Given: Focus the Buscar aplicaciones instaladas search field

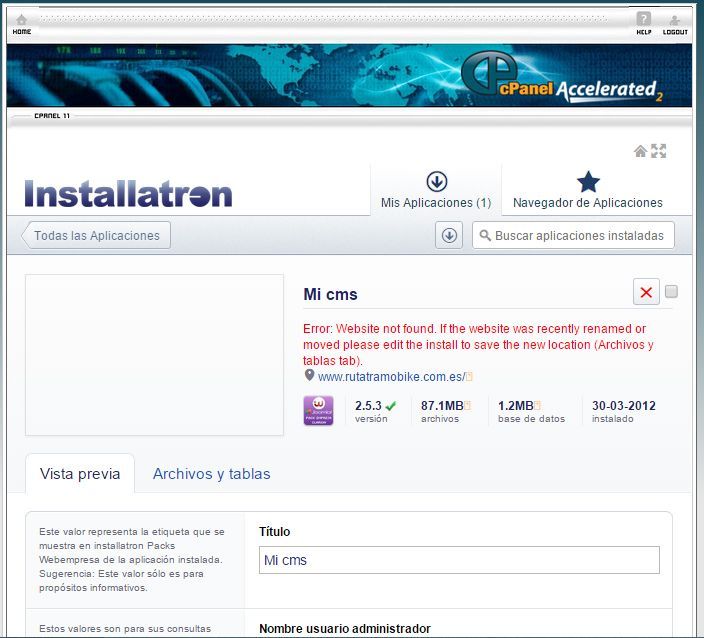Looking at the screenshot, I should click(573, 235).
